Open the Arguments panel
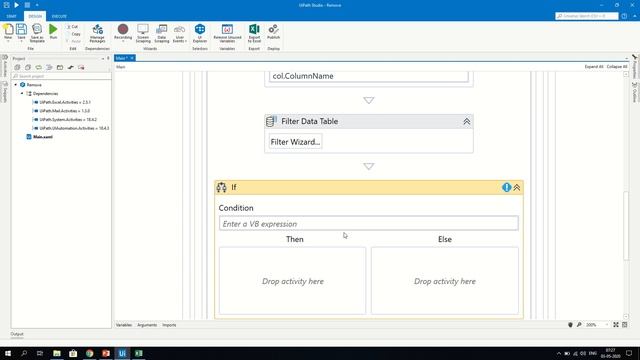 point(147,325)
